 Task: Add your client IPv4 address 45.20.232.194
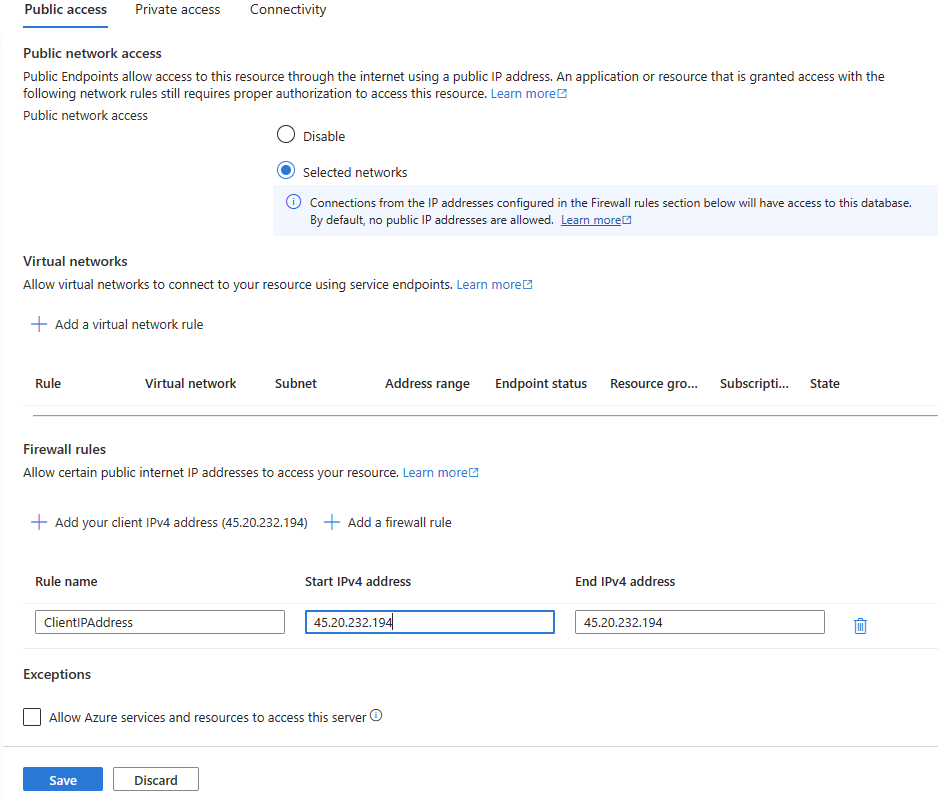click(x=181, y=522)
